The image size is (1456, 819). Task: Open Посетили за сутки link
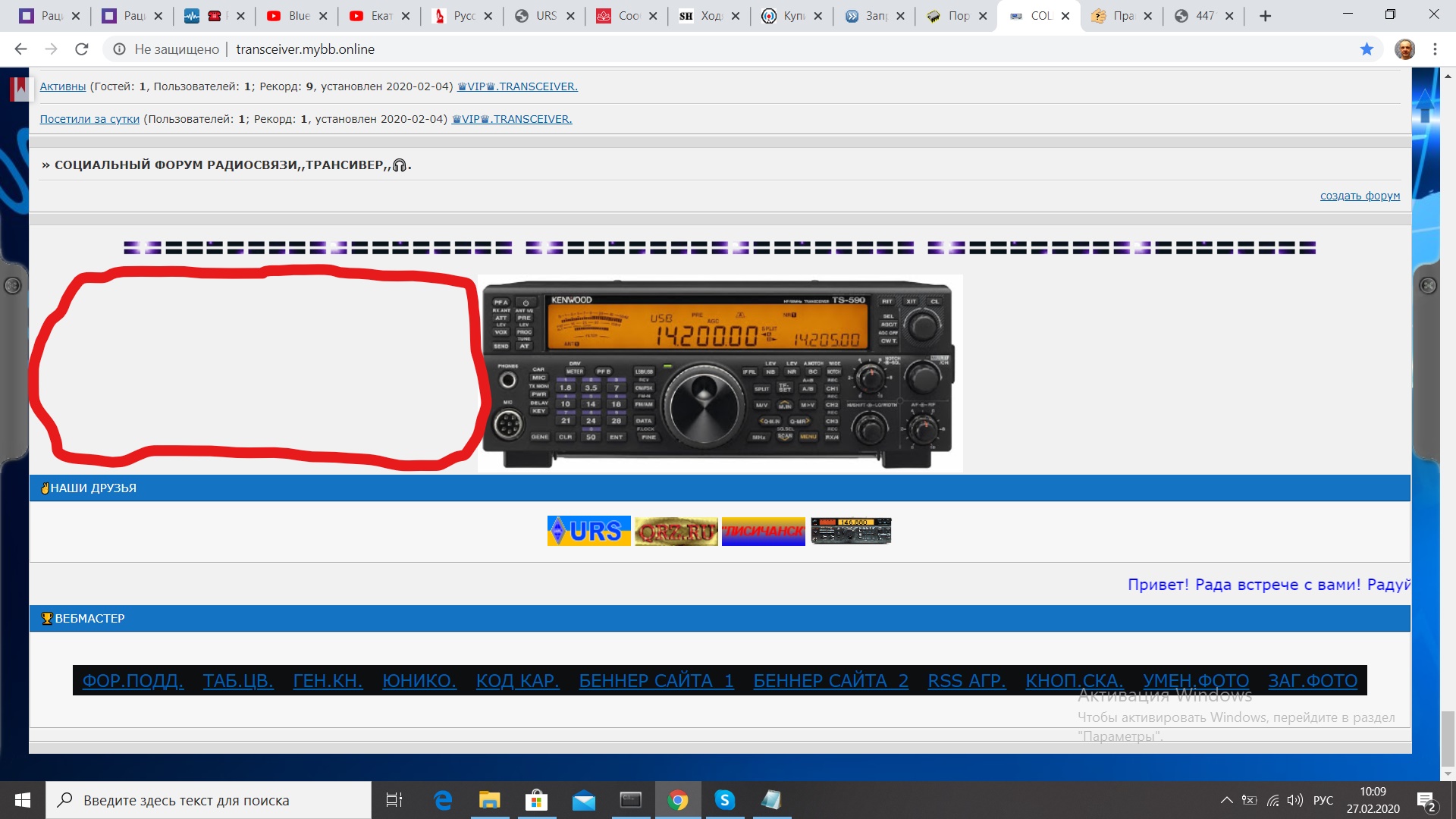click(x=89, y=119)
